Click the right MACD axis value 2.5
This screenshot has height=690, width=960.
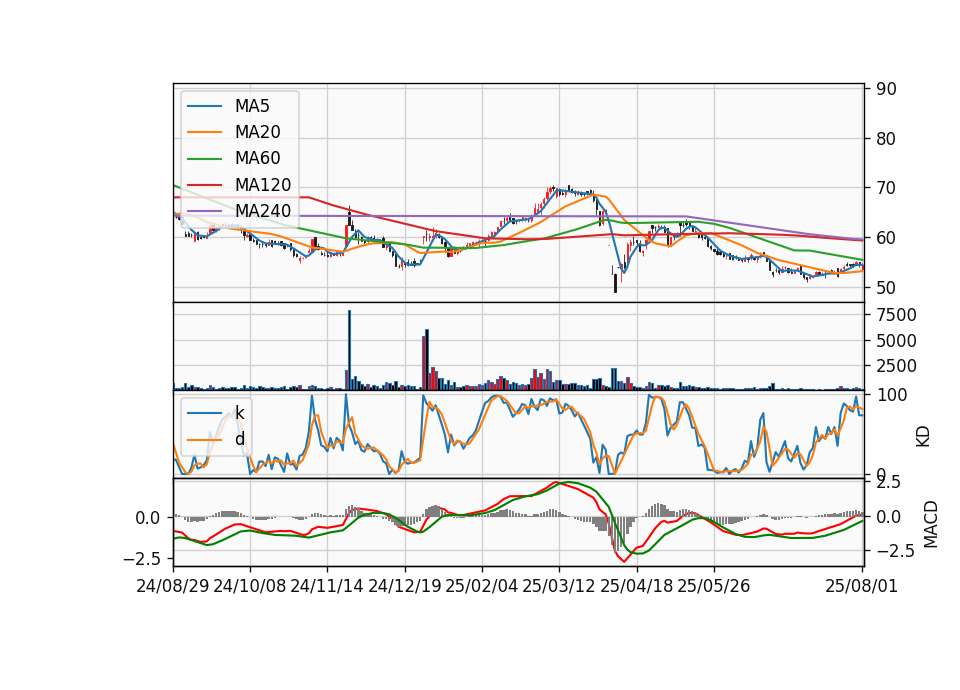click(x=888, y=482)
